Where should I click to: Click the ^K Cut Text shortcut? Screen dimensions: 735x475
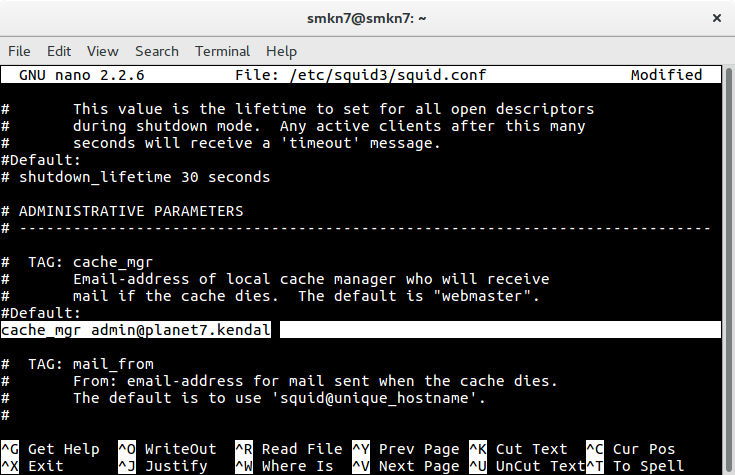coord(518,449)
